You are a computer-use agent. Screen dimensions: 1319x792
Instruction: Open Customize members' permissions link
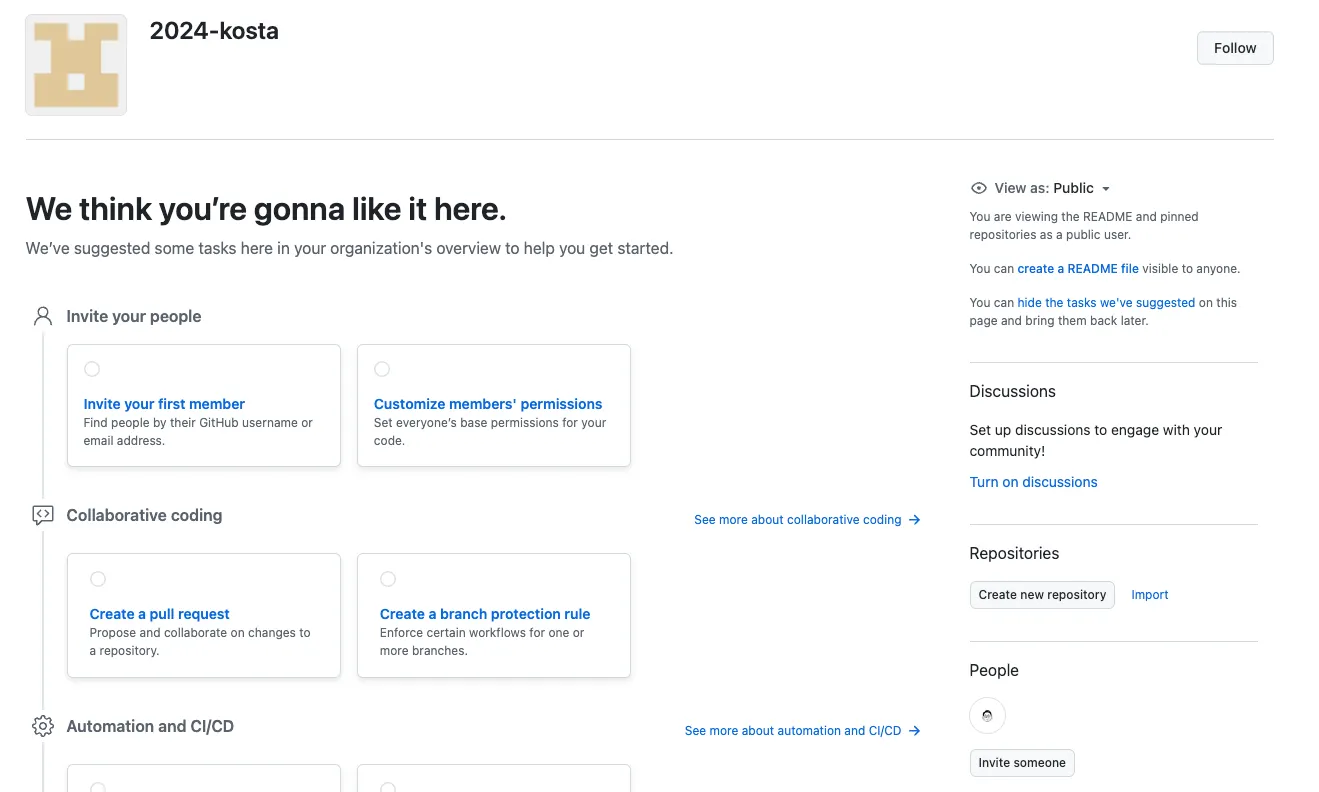click(x=488, y=404)
